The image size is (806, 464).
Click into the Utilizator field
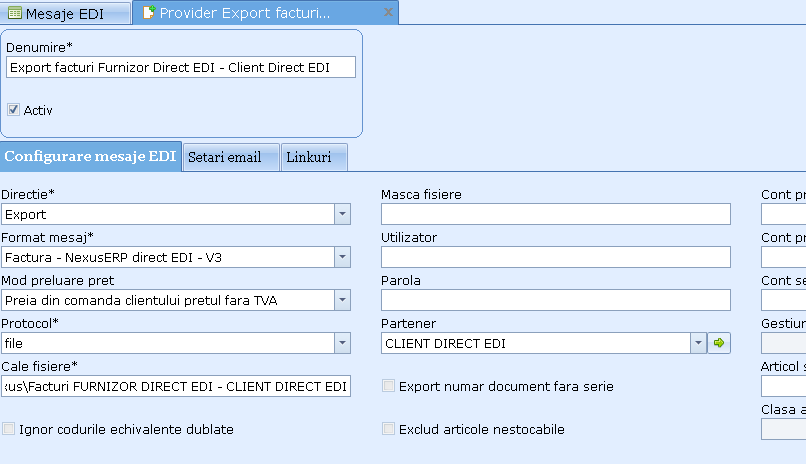tap(555, 257)
